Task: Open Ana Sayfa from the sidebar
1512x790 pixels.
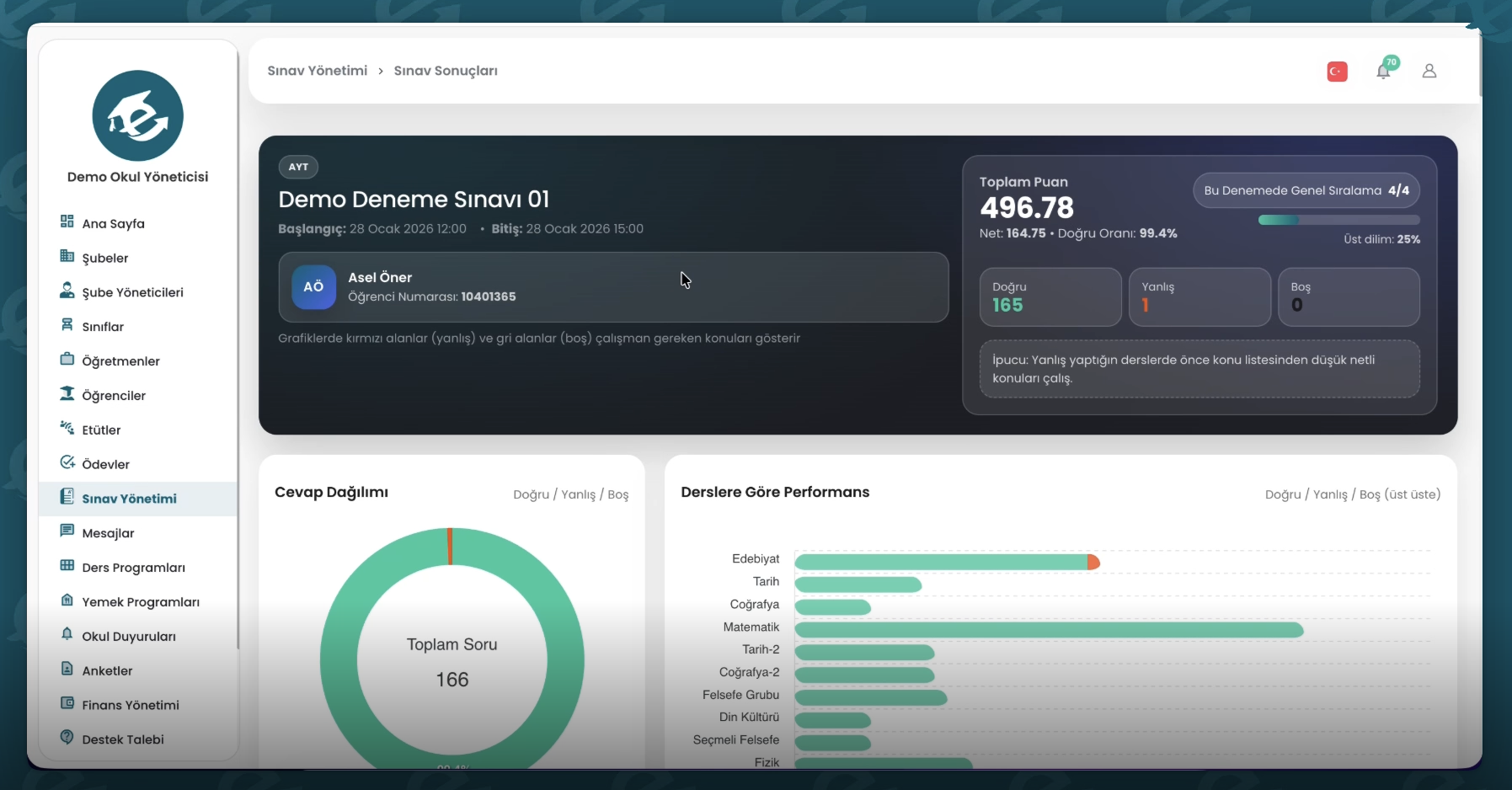Action: (x=113, y=223)
